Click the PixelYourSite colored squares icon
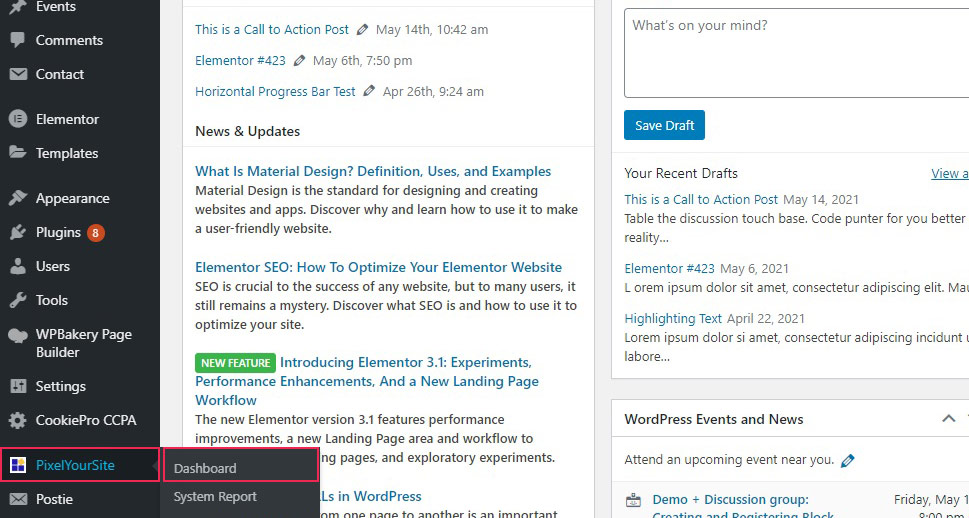969x518 pixels. (18, 465)
